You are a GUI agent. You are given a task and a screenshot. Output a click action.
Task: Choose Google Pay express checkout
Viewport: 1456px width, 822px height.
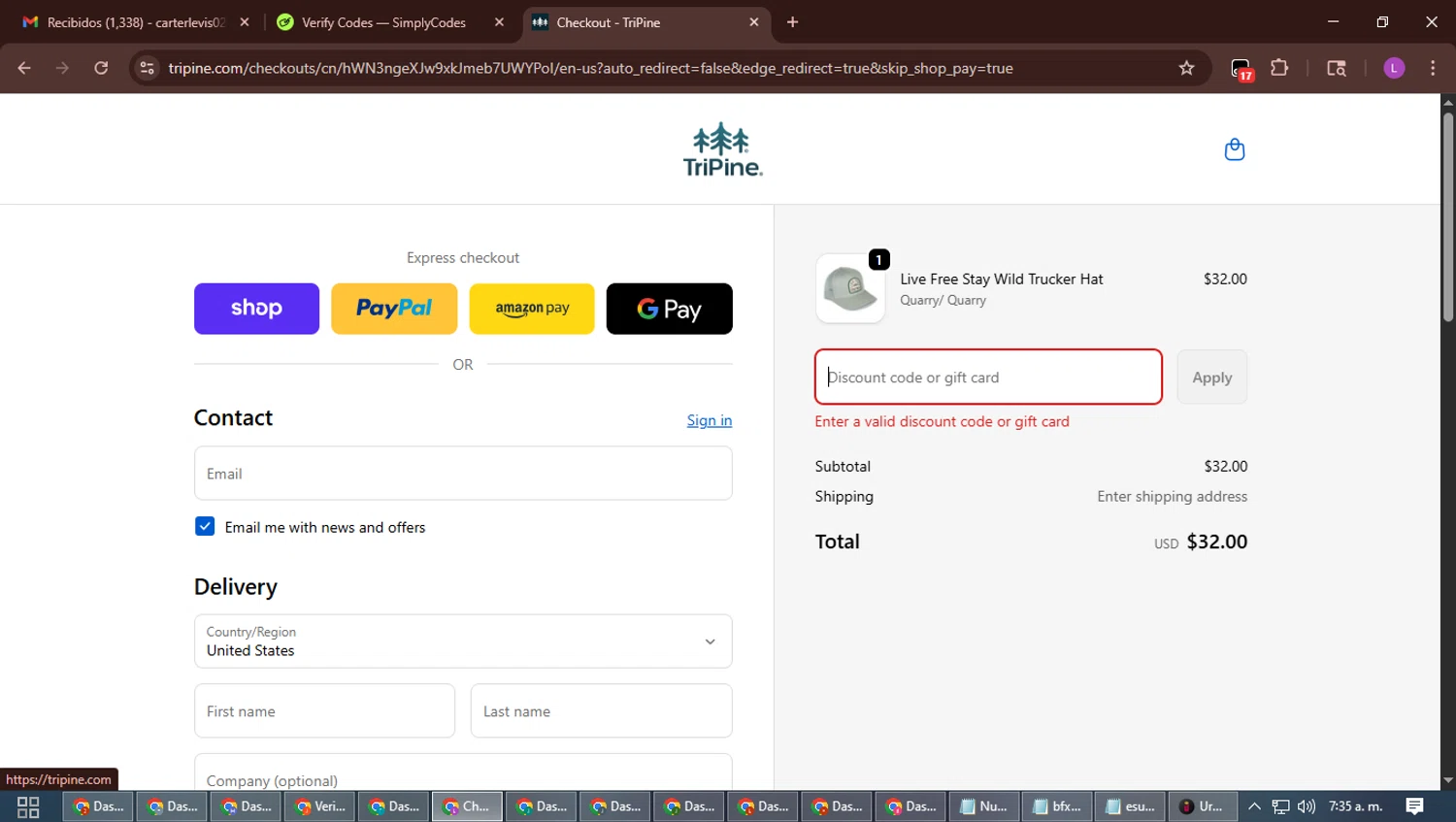point(670,309)
